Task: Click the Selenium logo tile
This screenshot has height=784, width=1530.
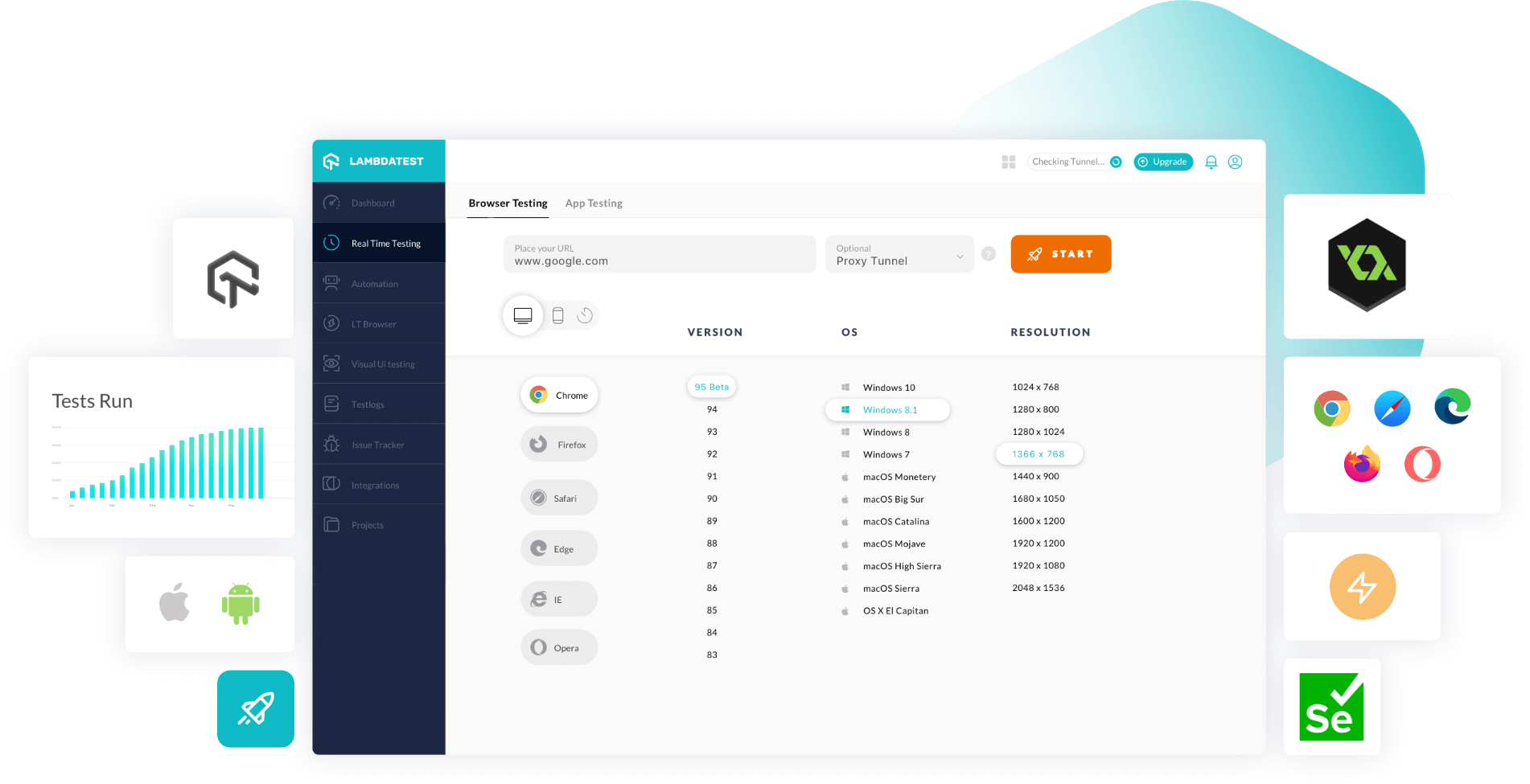Action: (x=1331, y=707)
